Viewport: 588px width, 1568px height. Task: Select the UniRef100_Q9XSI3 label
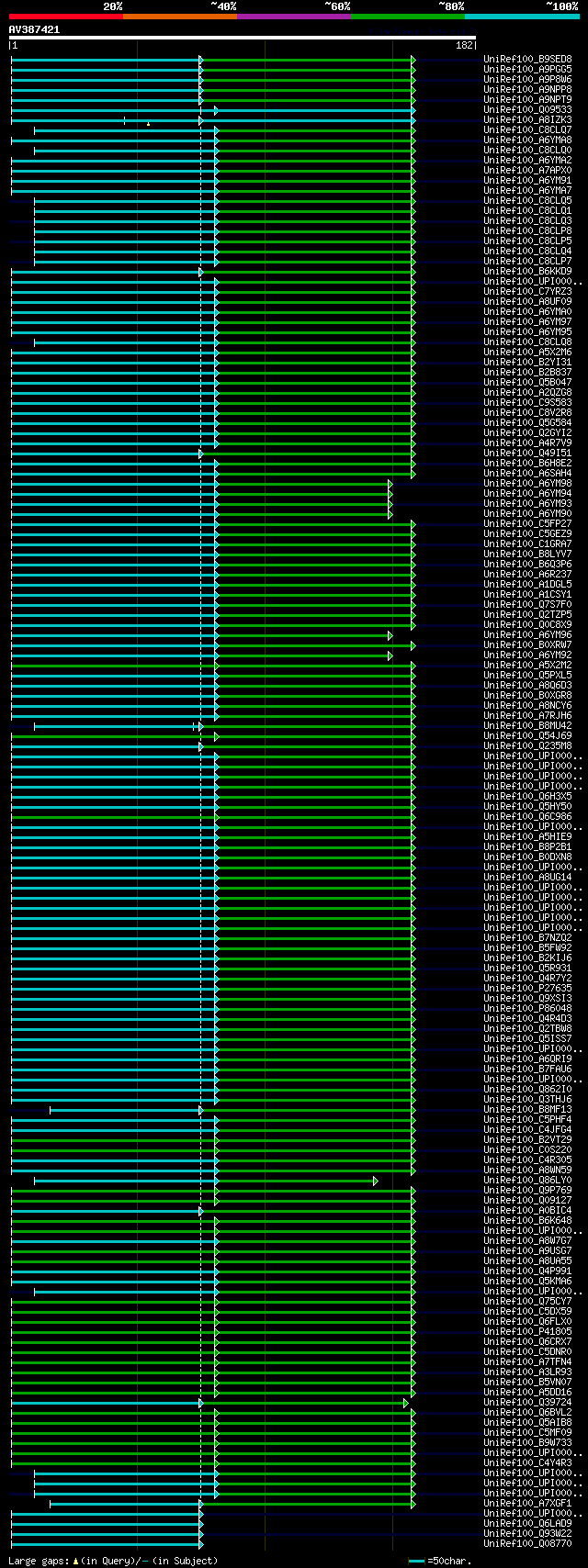[527, 999]
